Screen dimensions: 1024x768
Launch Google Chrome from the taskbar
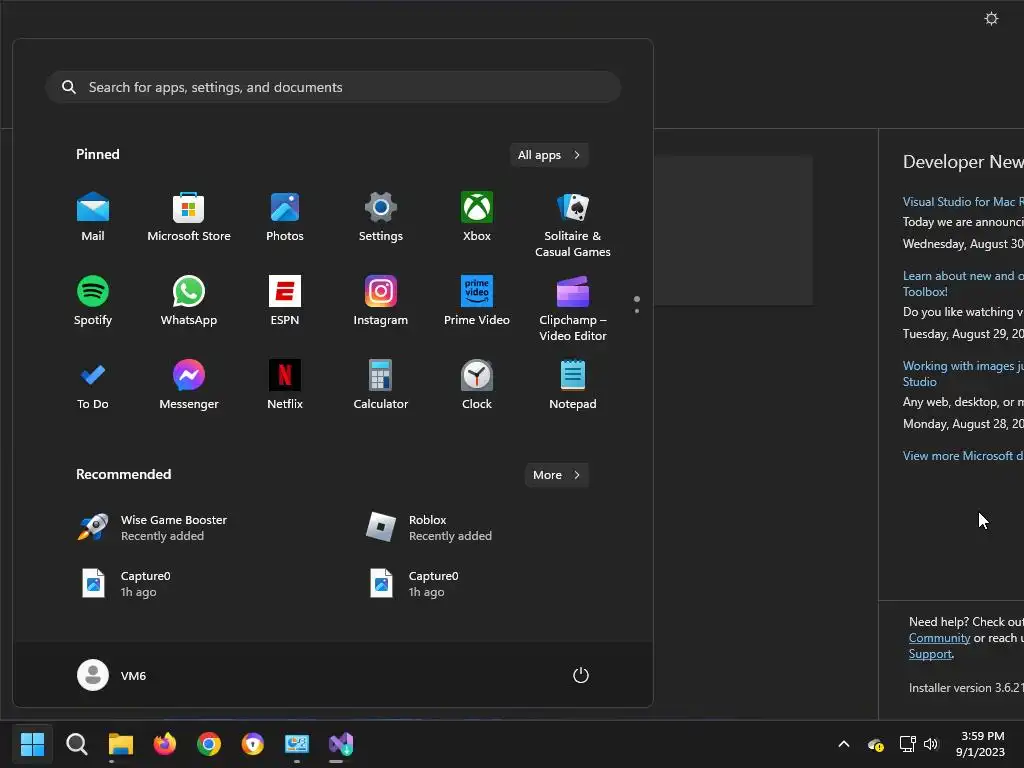coord(208,744)
